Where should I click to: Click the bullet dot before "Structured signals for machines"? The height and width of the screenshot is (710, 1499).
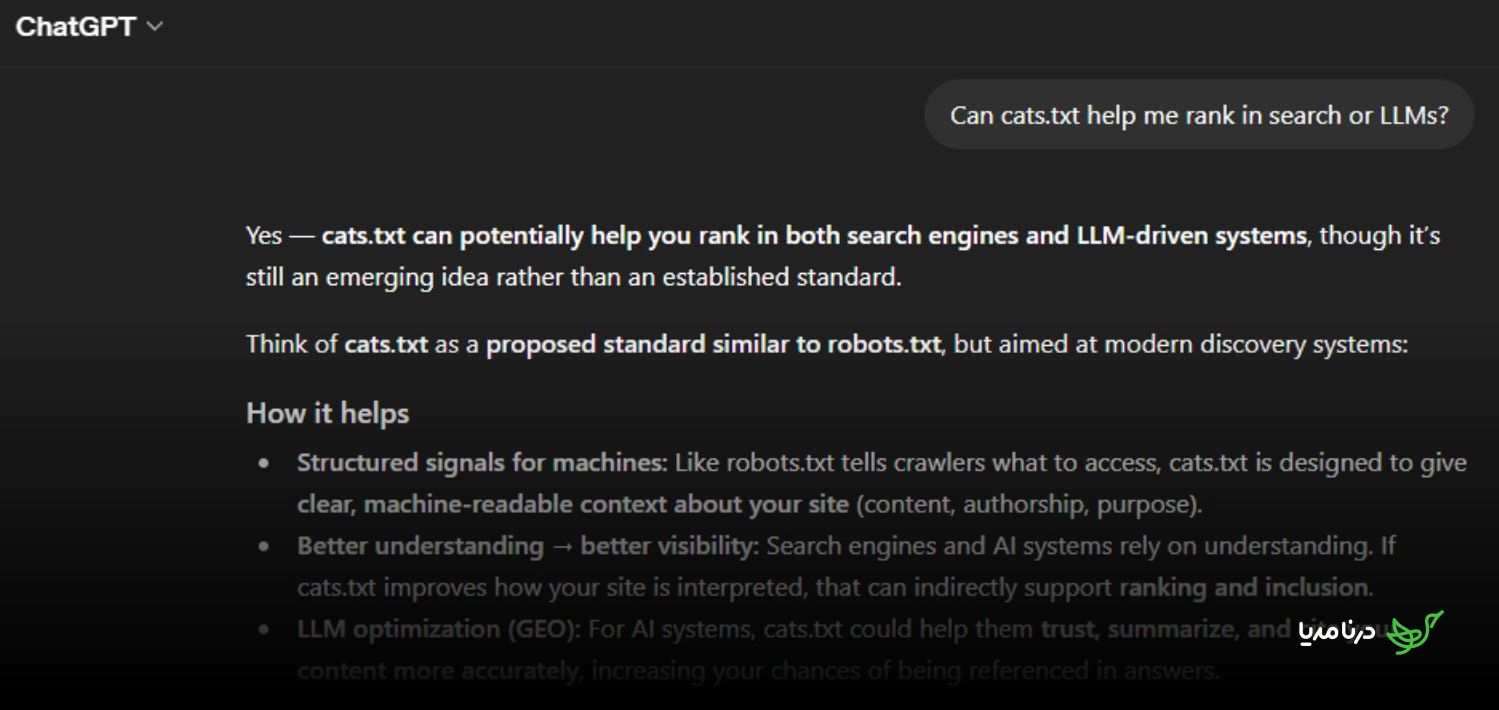coord(264,464)
